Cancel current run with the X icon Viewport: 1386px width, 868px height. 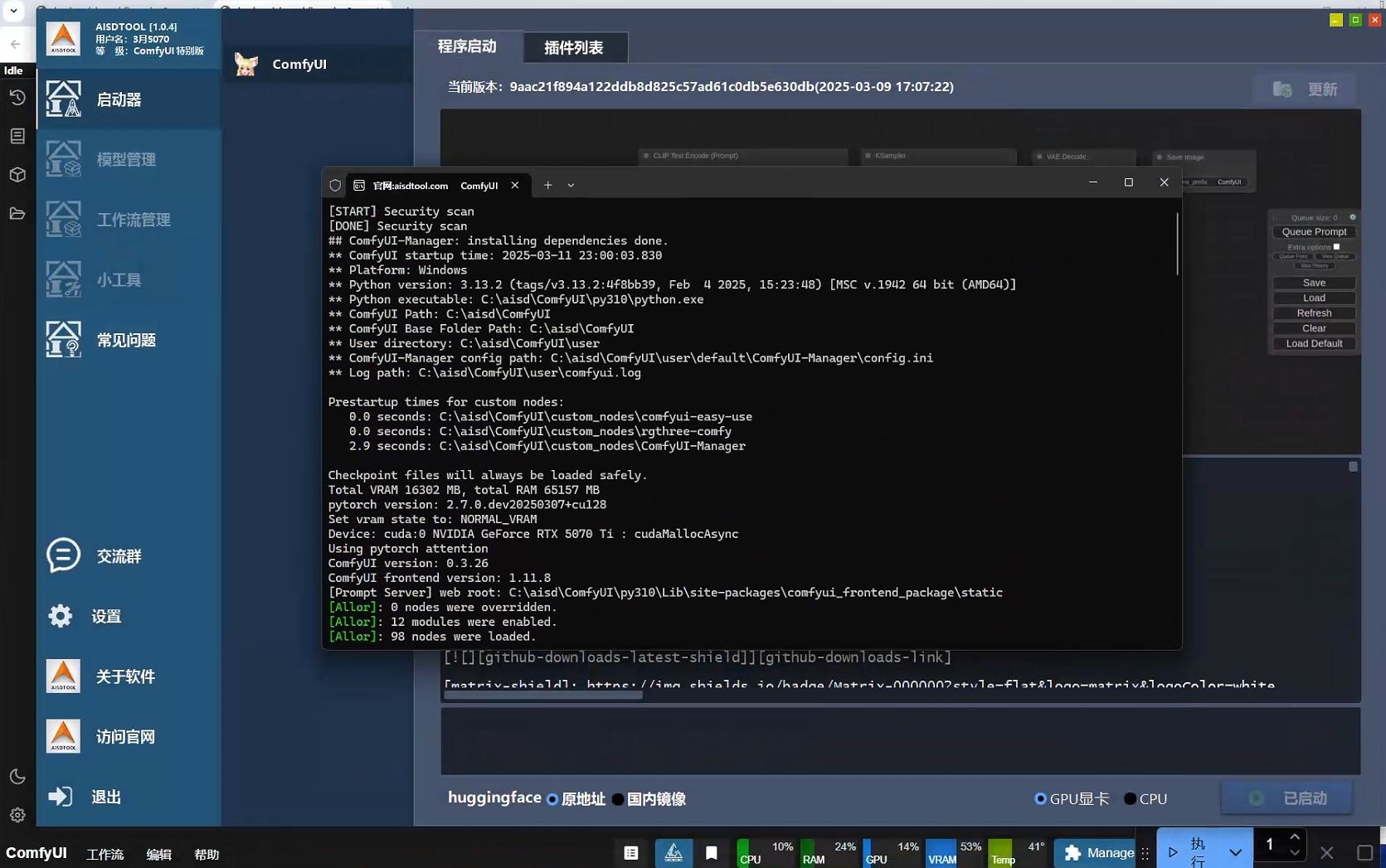click(x=1327, y=853)
